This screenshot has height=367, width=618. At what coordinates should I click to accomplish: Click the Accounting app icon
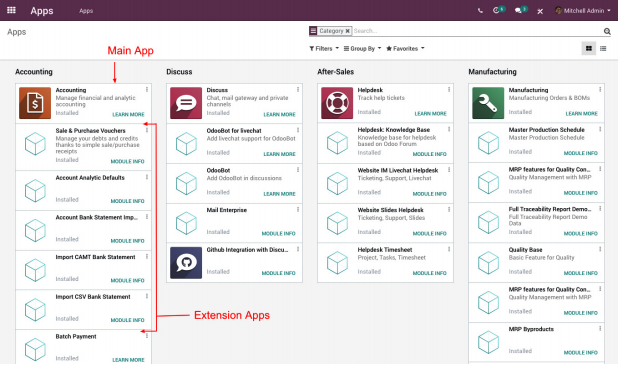point(35,103)
